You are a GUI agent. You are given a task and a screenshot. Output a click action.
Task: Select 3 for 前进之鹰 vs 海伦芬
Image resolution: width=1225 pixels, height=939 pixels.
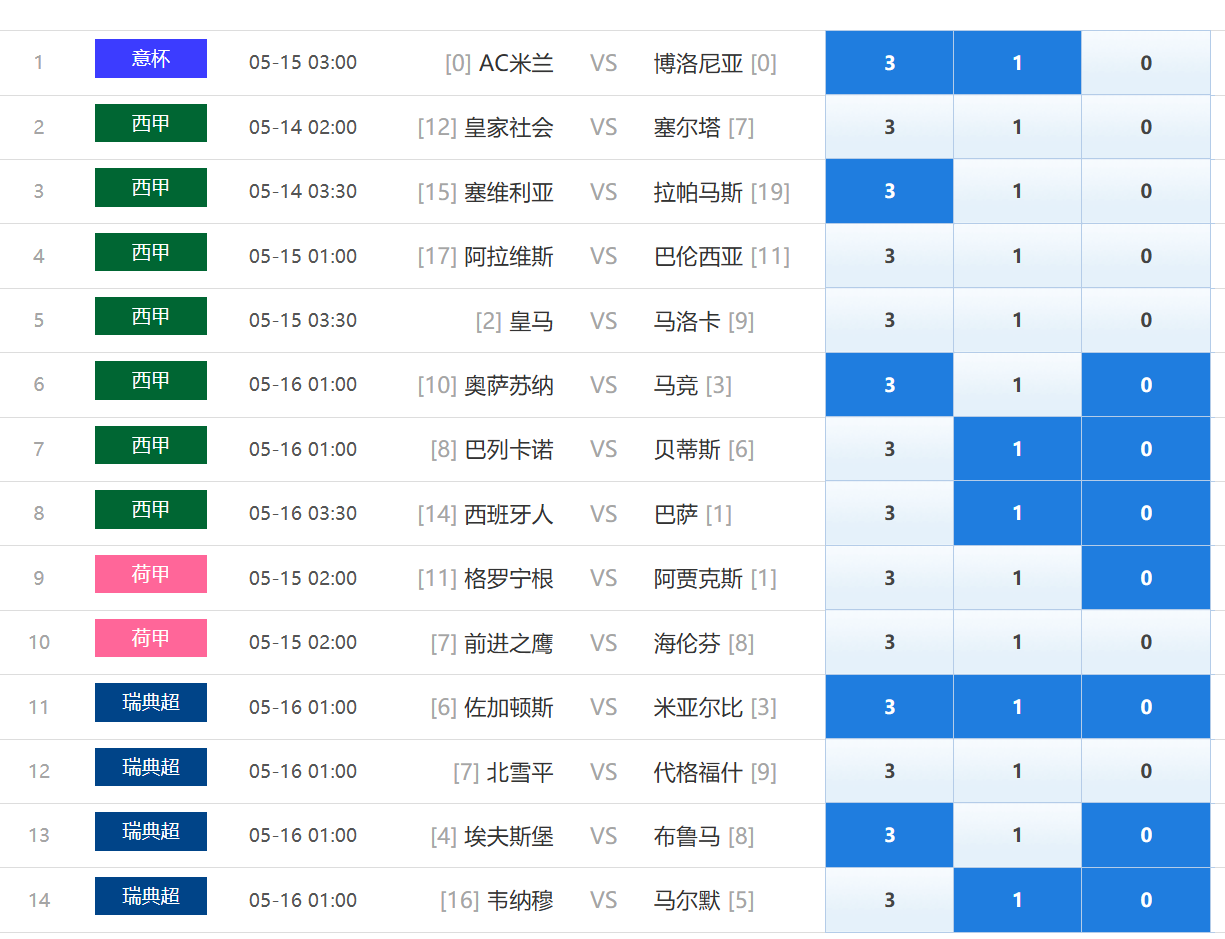[889, 642]
